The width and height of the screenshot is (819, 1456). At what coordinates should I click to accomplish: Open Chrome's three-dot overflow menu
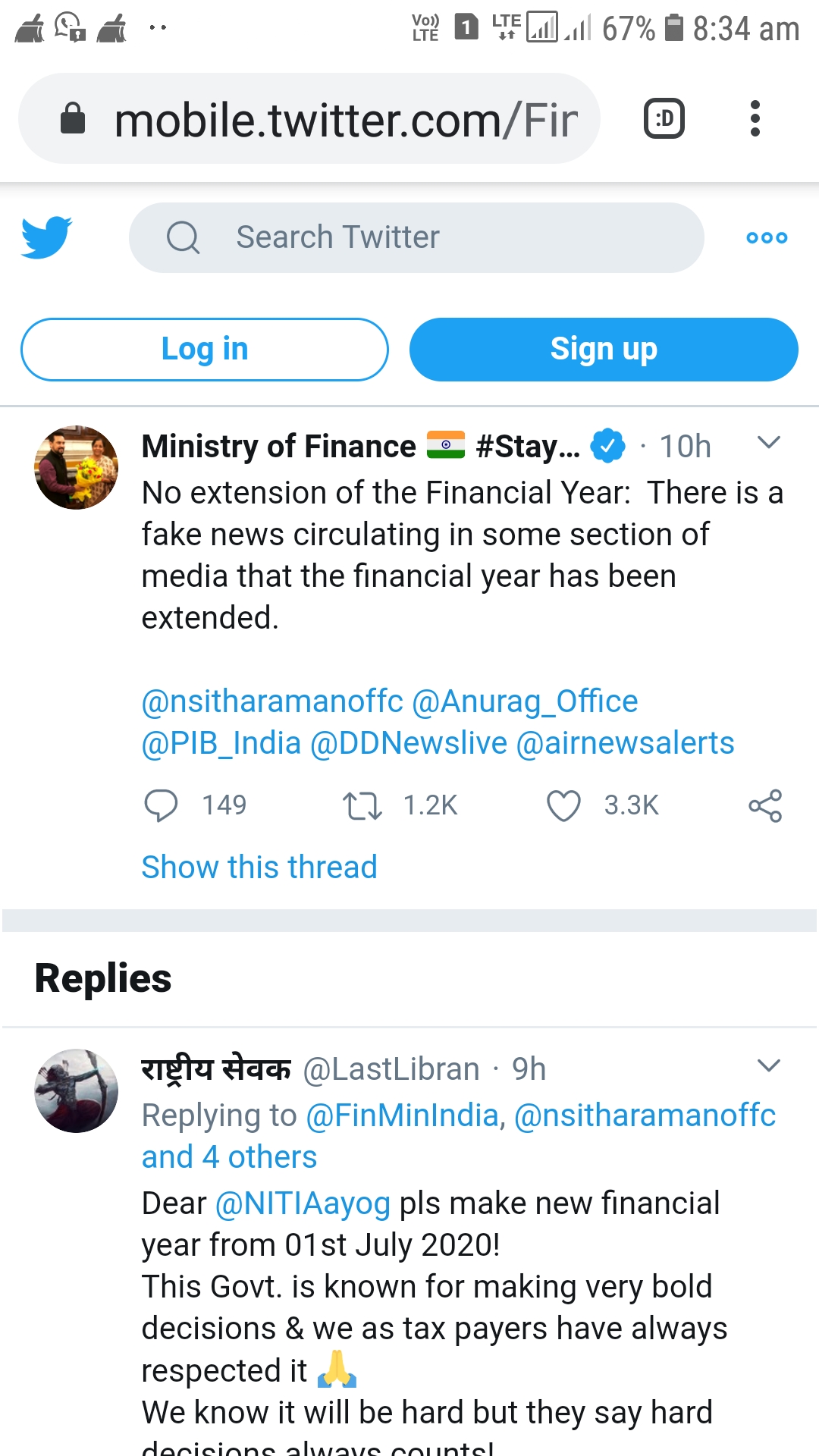755,119
